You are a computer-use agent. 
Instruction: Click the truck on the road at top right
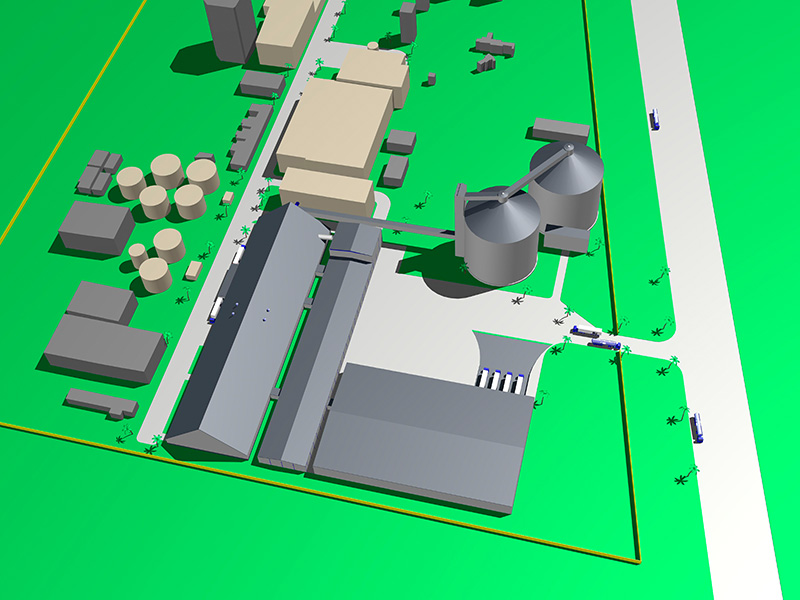click(654, 119)
